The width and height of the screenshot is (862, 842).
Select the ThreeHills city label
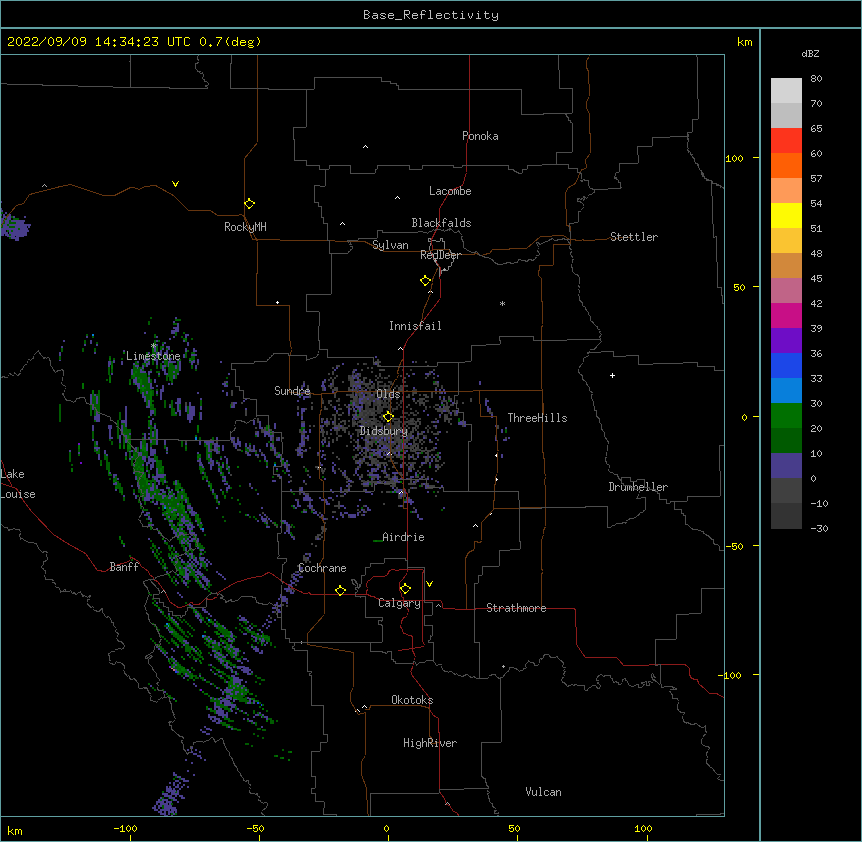537,418
